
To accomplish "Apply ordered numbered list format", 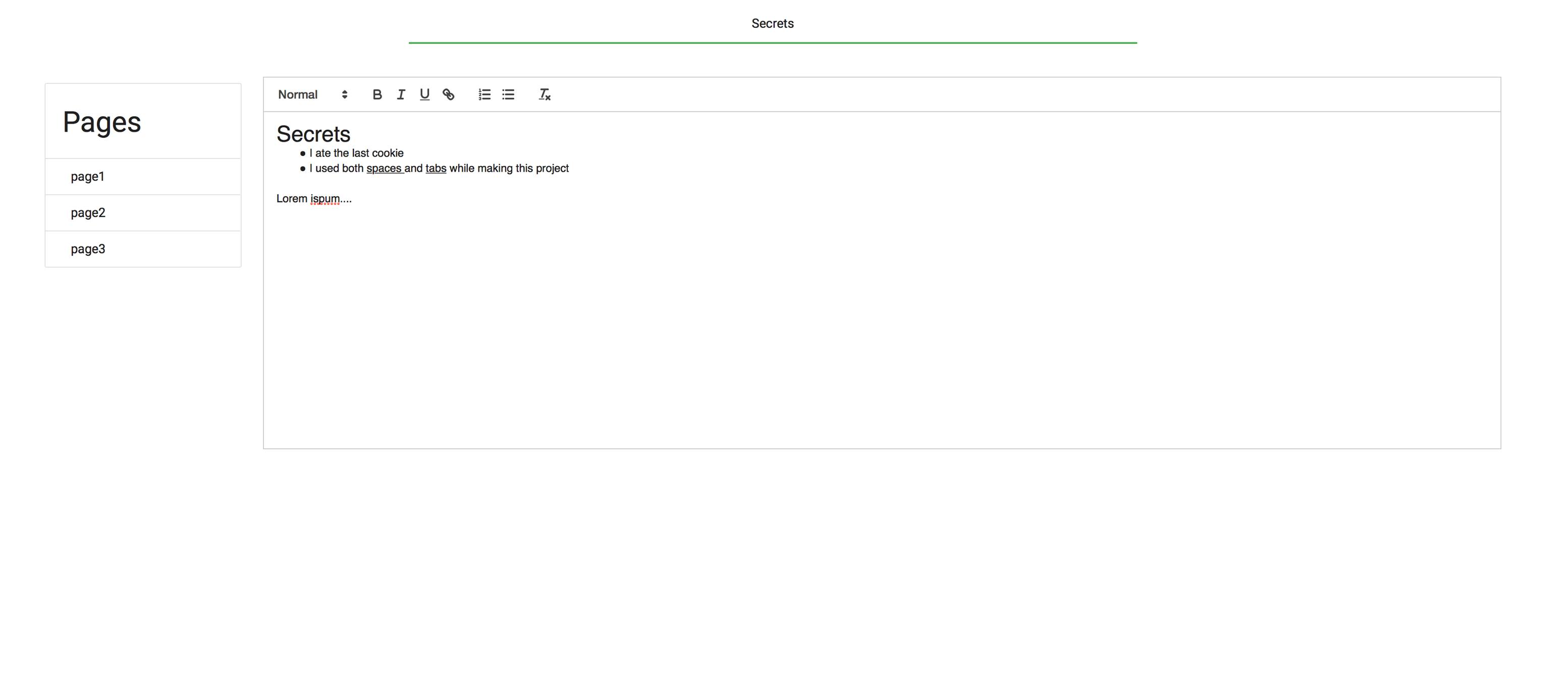I will point(484,94).
